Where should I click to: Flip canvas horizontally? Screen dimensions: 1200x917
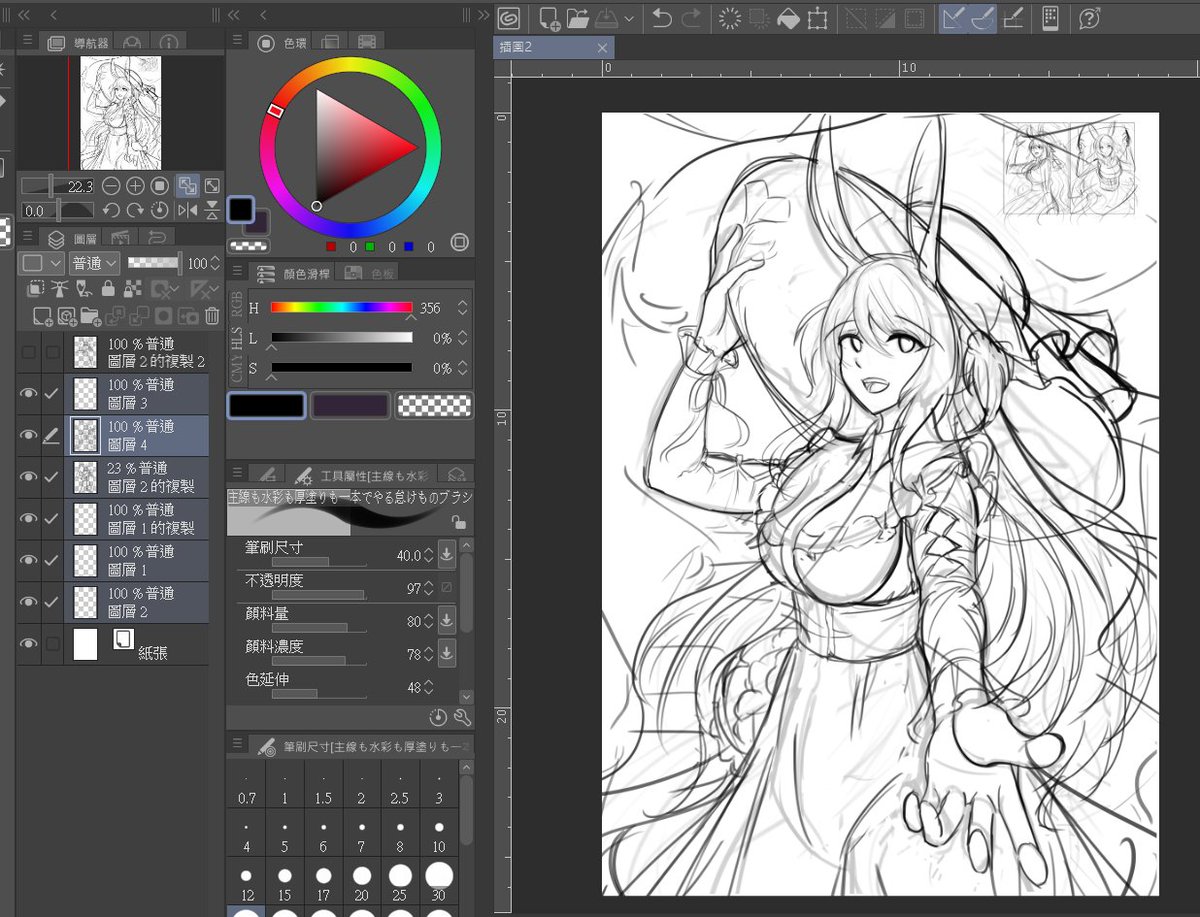tap(187, 210)
